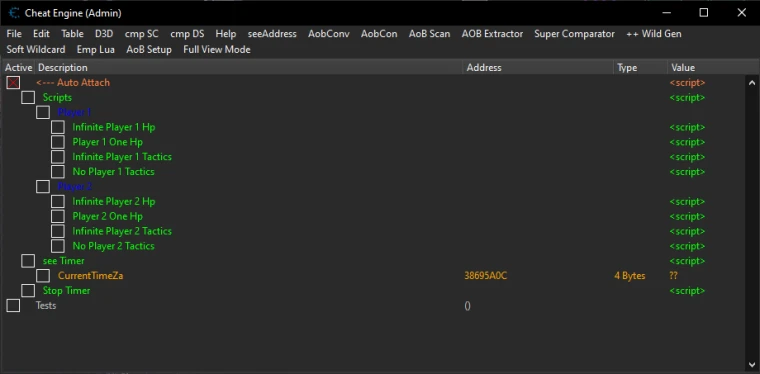Expand the Scripts group checkbox
The height and width of the screenshot is (374, 760).
coord(28,97)
